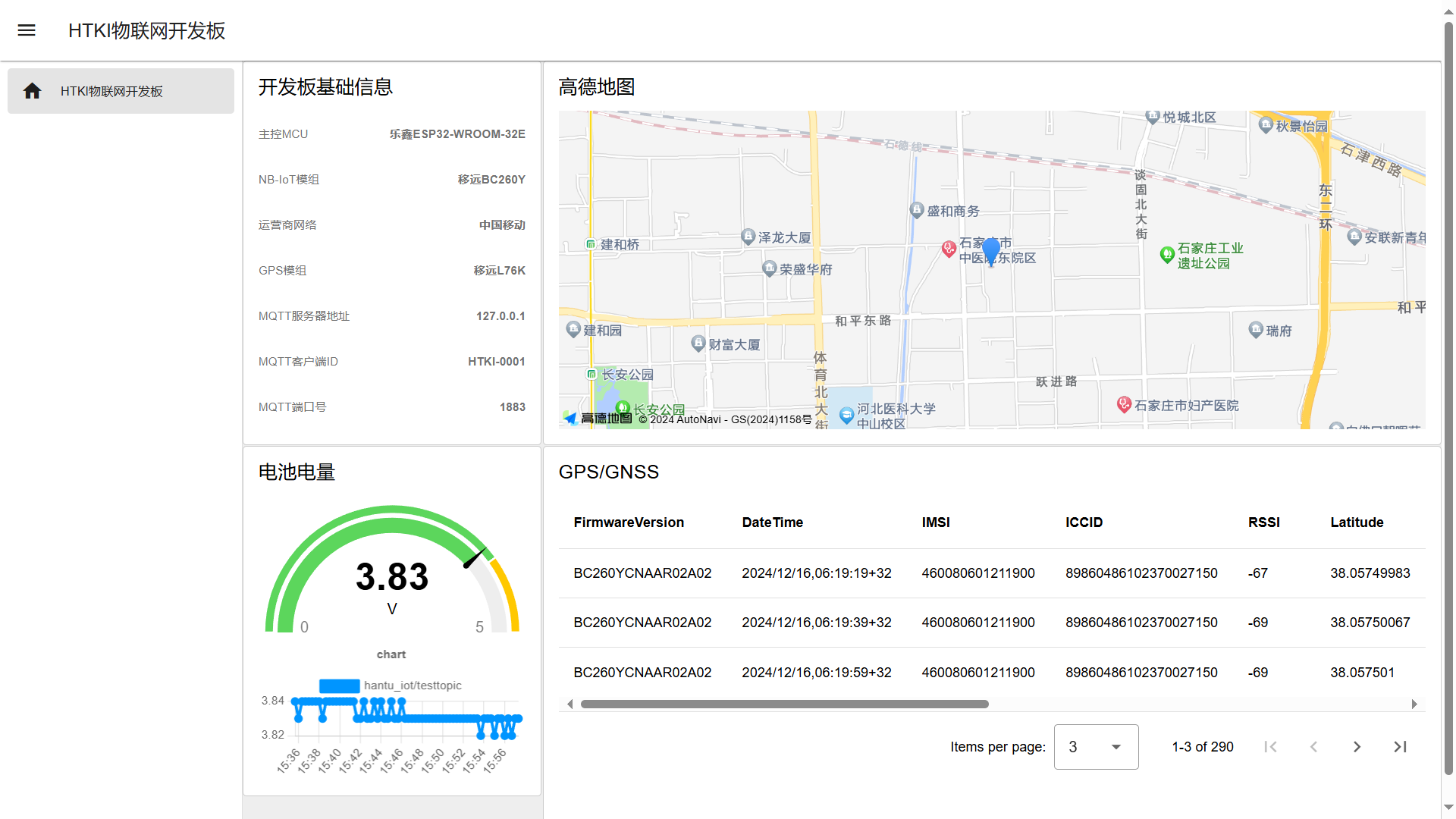This screenshot has height=819, width=1456.
Task: Click the home icon in sidebar
Action: (x=32, y=91)
